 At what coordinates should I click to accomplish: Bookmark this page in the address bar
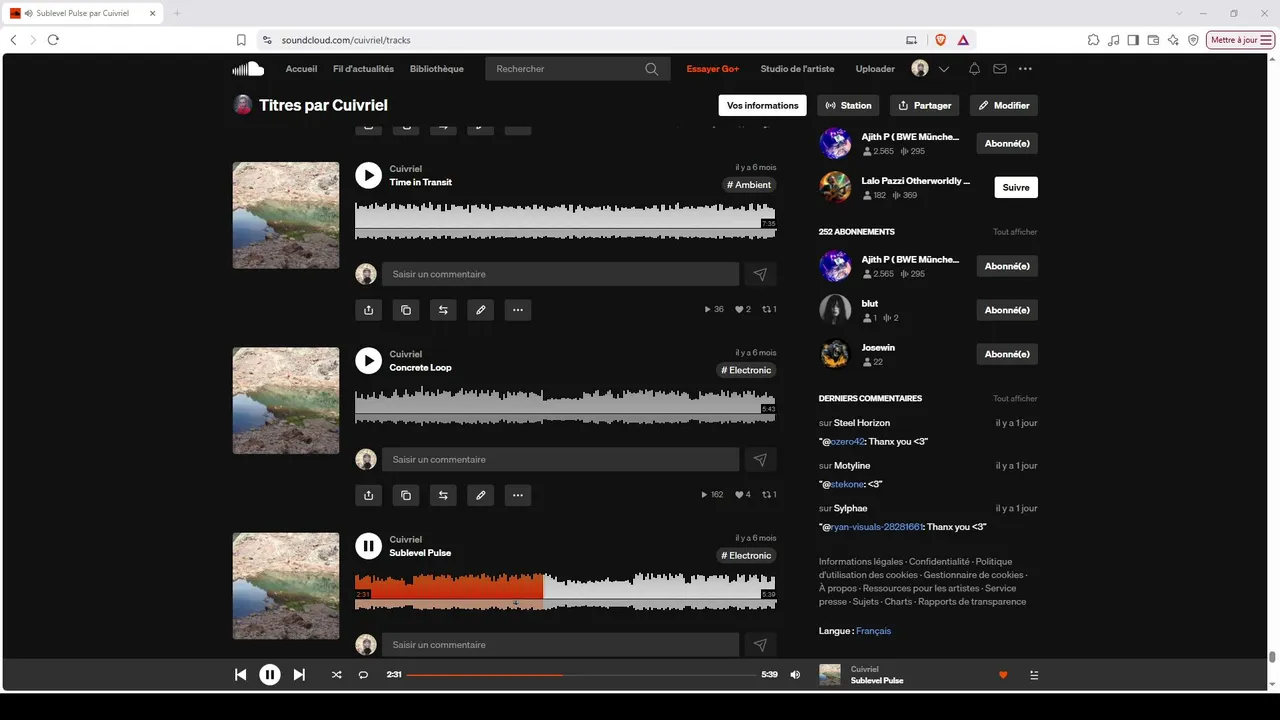241,40
